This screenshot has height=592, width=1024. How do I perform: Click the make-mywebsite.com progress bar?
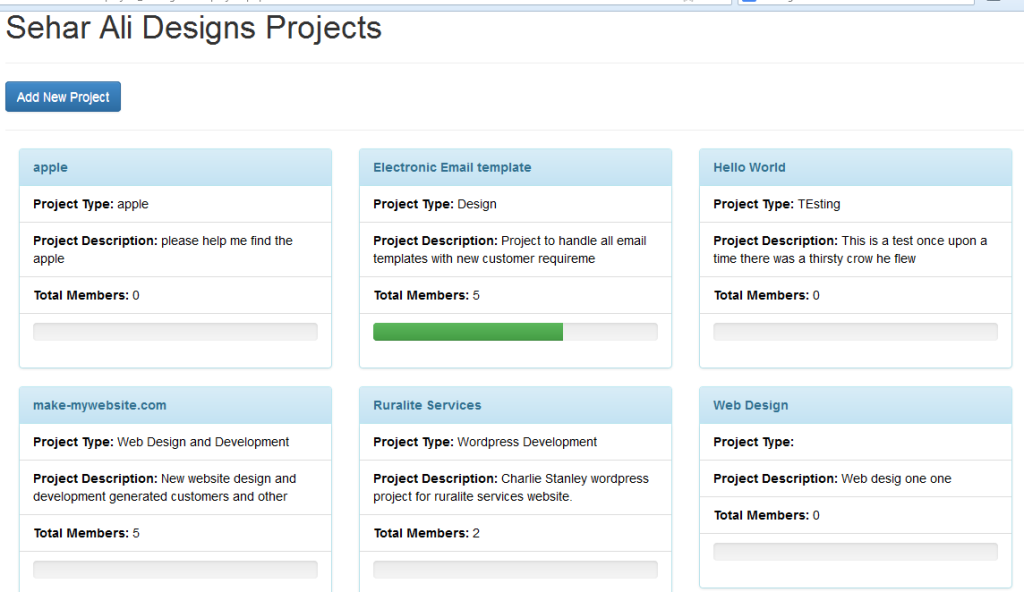click(x=175, y=570)
